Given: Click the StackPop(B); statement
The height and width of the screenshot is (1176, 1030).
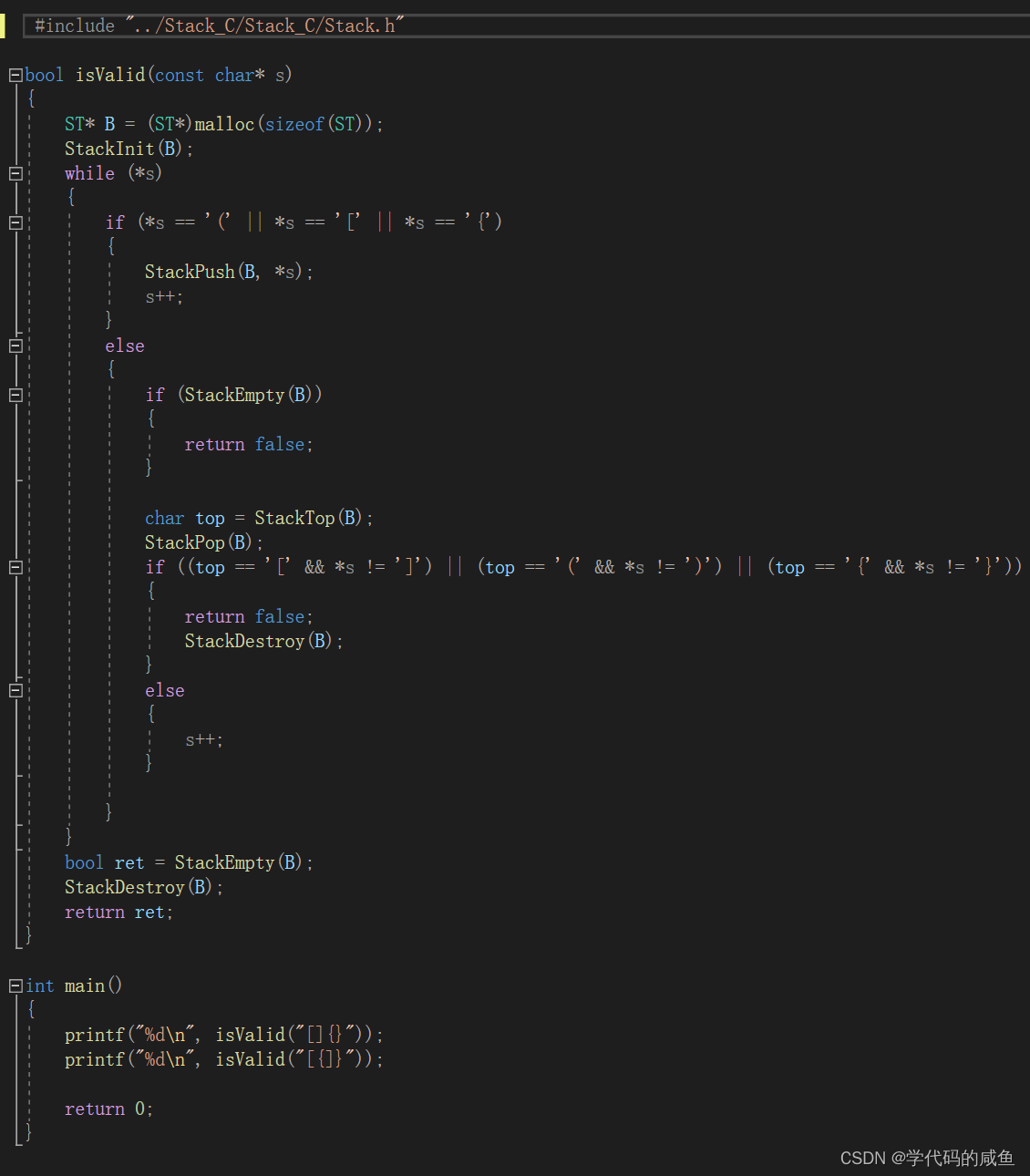Looking at the screenshot, I should click(x=203, y=542).
